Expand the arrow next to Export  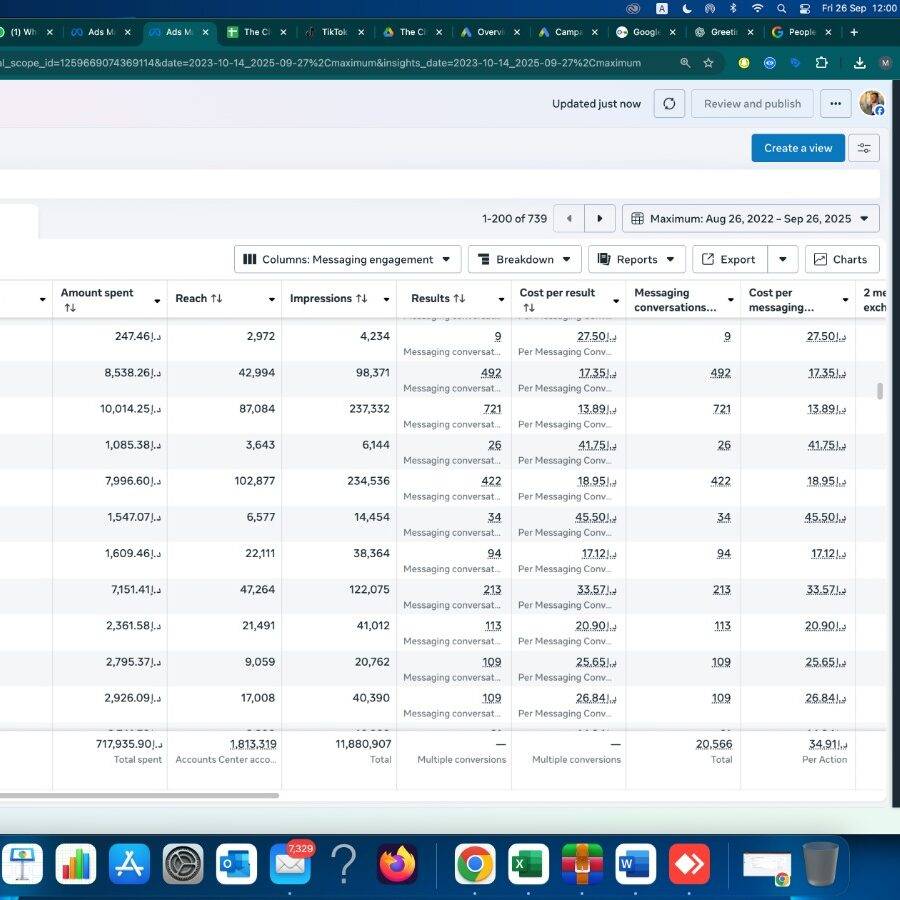(x=783, y=259)
